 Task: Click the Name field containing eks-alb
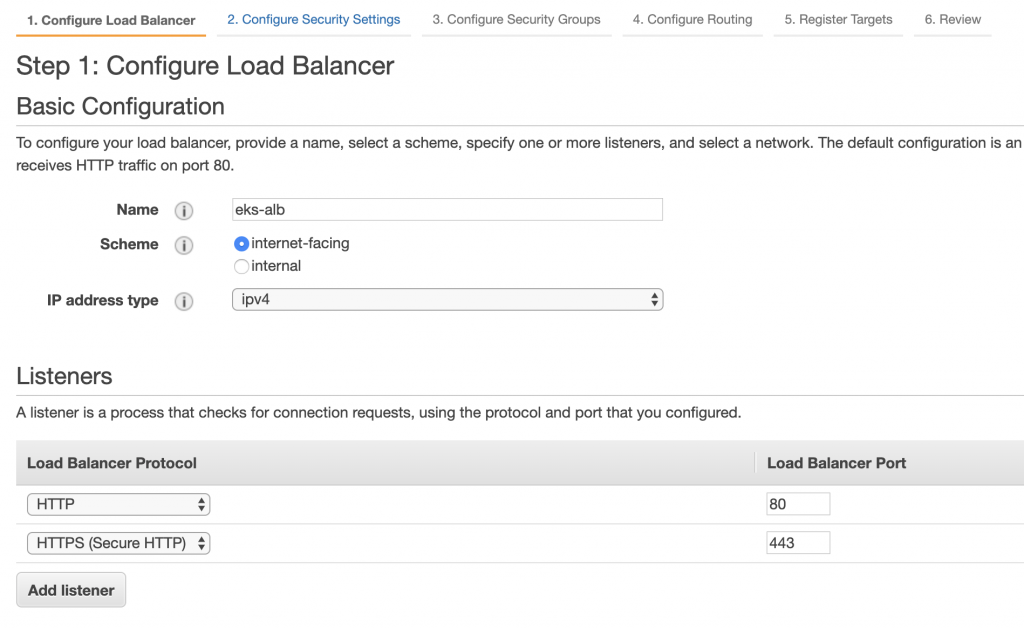(x=447, y=209)
